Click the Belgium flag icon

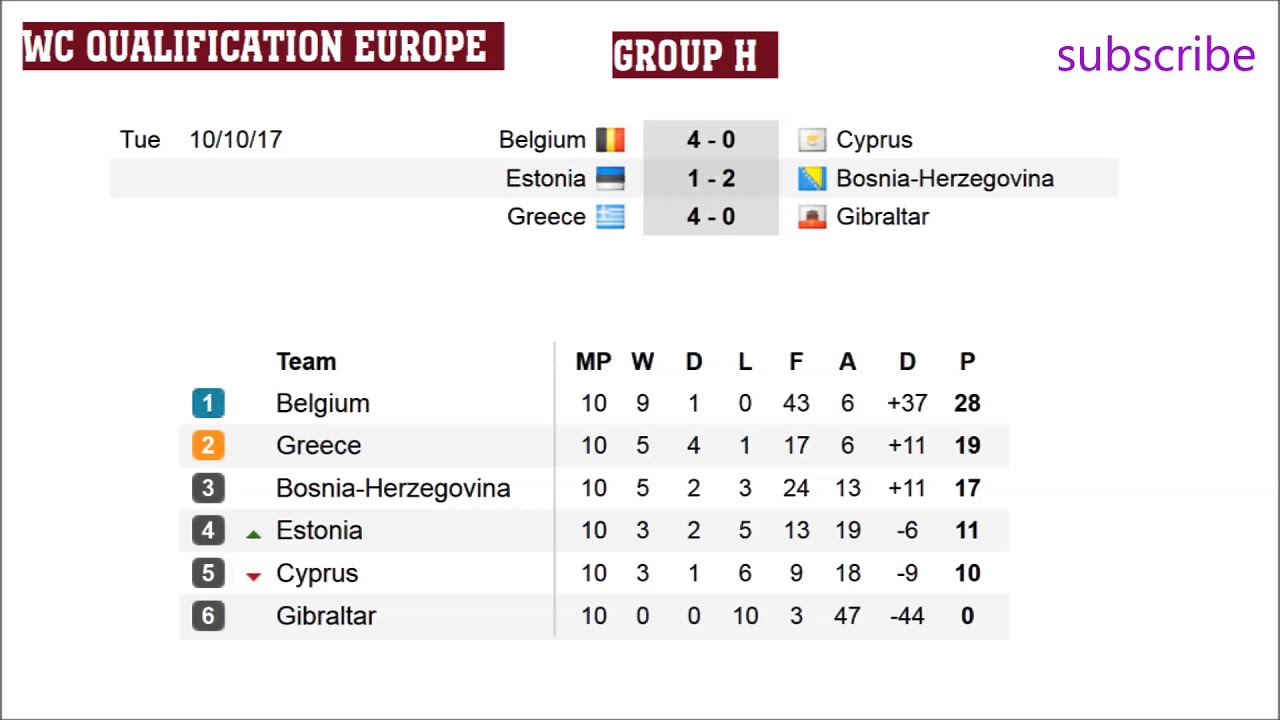pyautogui.click(x=610, y=140)
